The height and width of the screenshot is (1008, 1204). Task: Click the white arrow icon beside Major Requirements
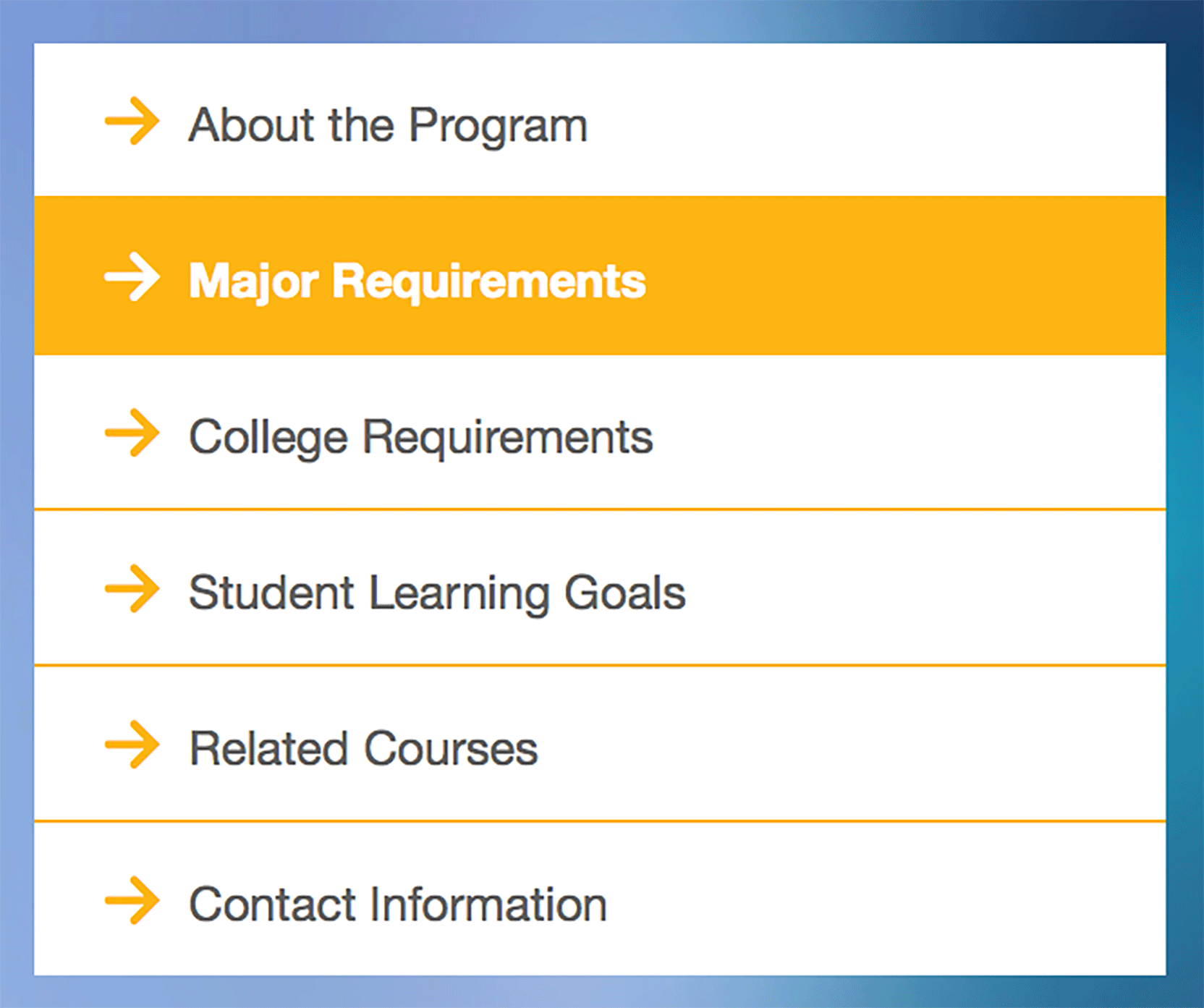[132, 276]
